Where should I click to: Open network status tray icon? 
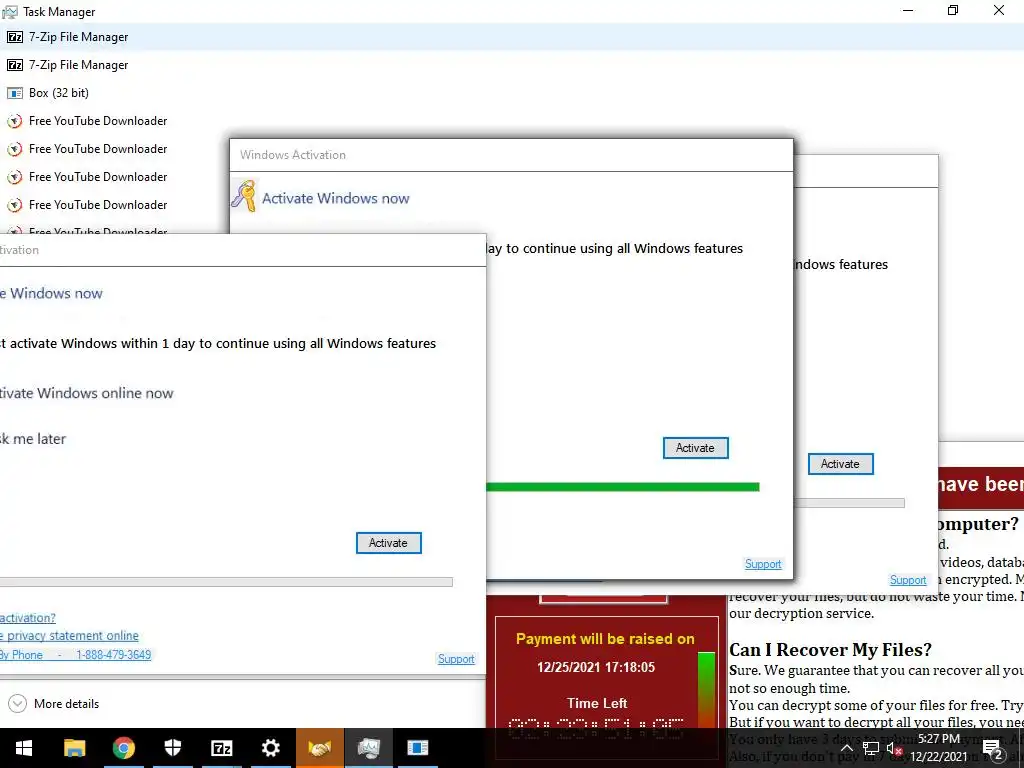tap(871, 748)
